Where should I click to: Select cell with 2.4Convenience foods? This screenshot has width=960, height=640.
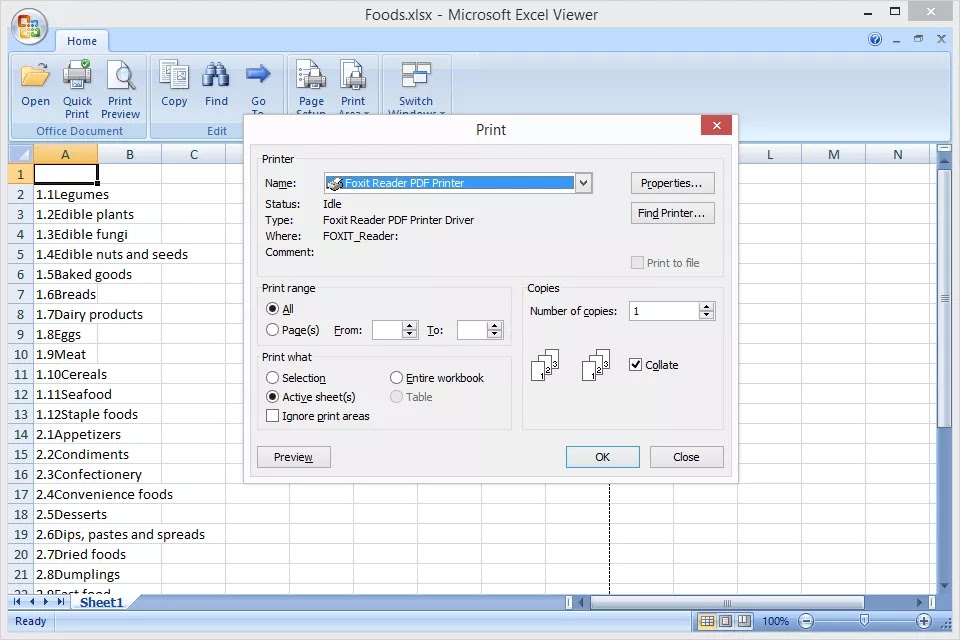66,494
